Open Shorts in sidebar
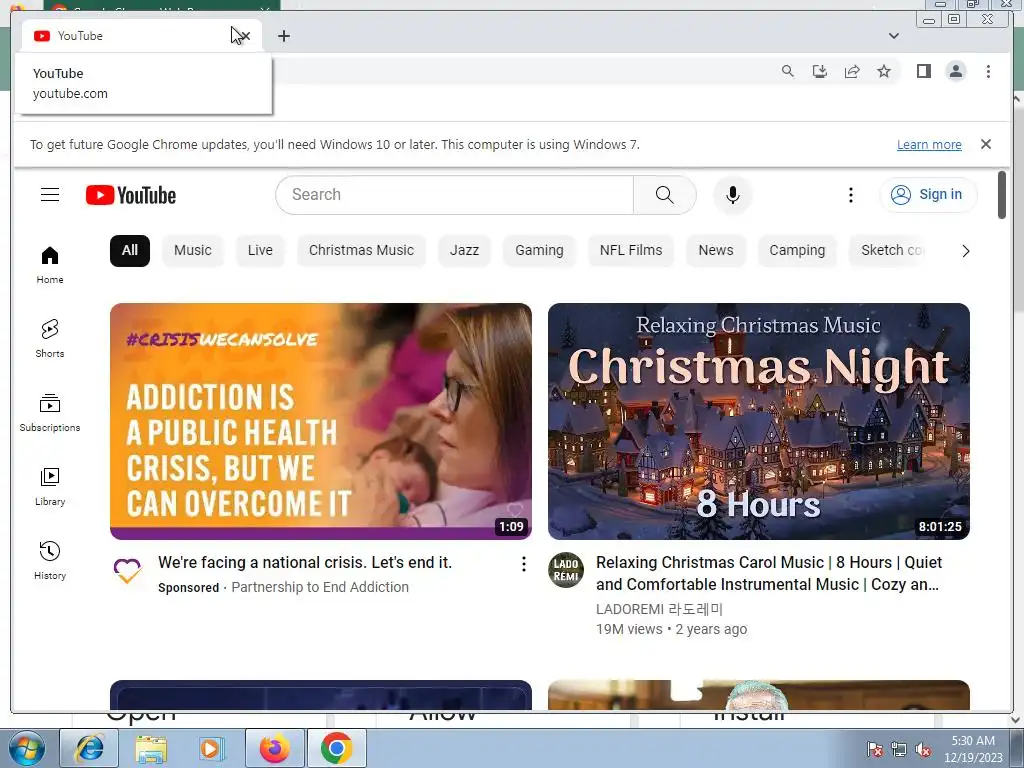This screenshot has width=1024, height=768. 50,339
